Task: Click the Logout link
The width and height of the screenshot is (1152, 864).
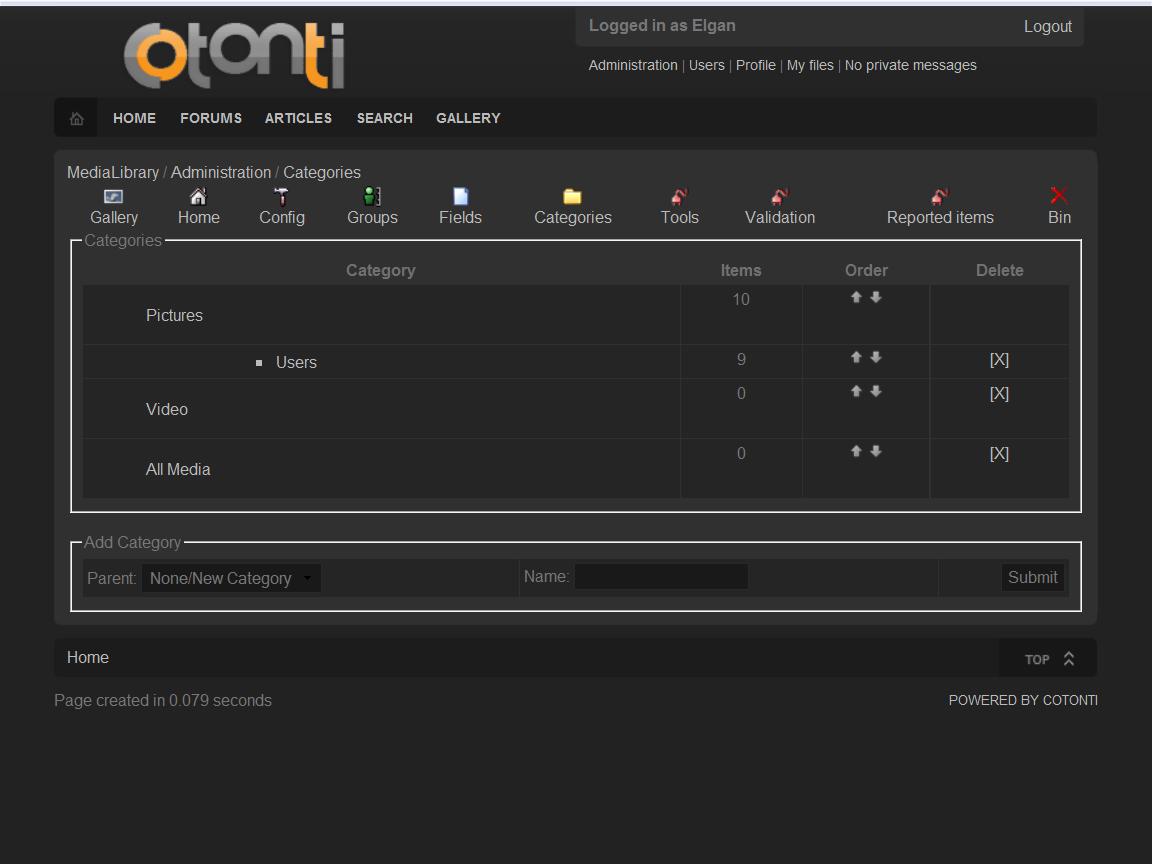Action: 1047,27
